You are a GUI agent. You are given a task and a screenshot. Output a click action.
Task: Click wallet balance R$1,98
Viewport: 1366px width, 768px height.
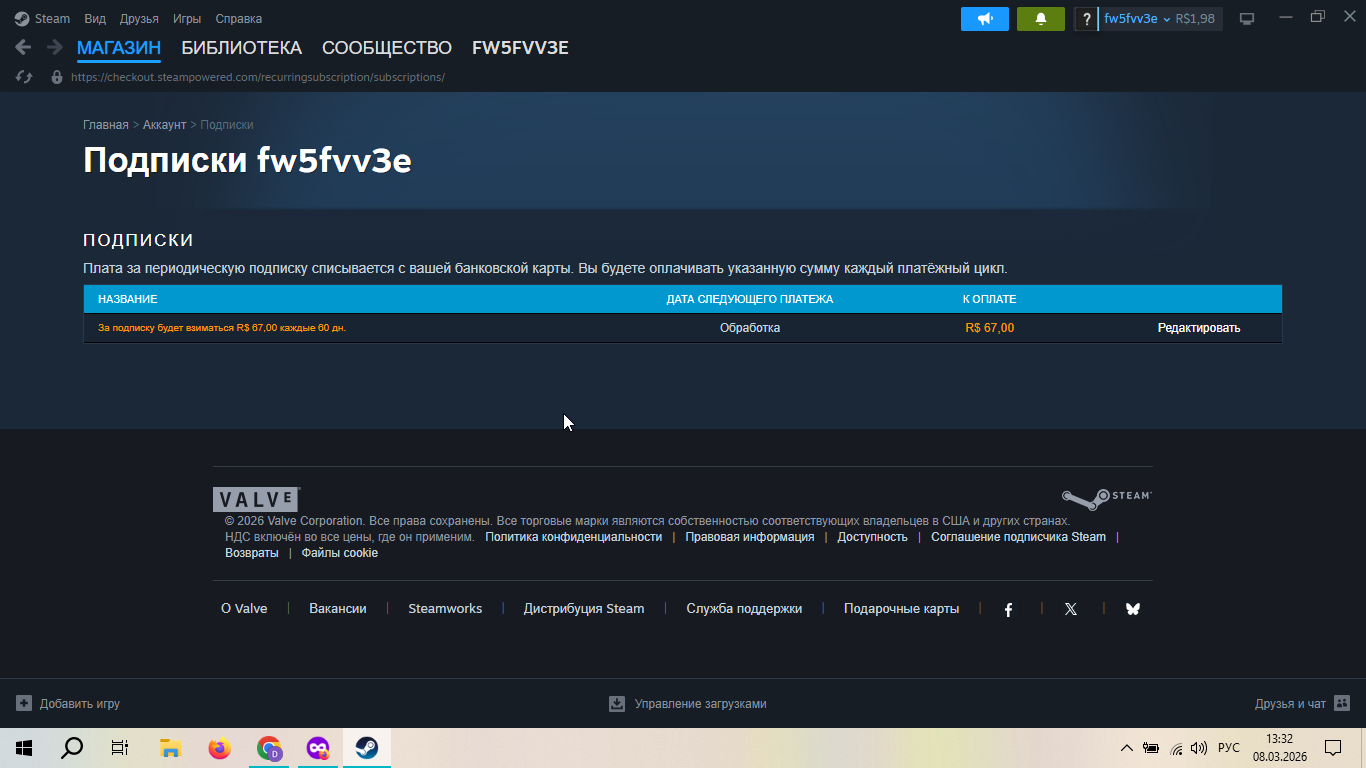click(1196, 19)
